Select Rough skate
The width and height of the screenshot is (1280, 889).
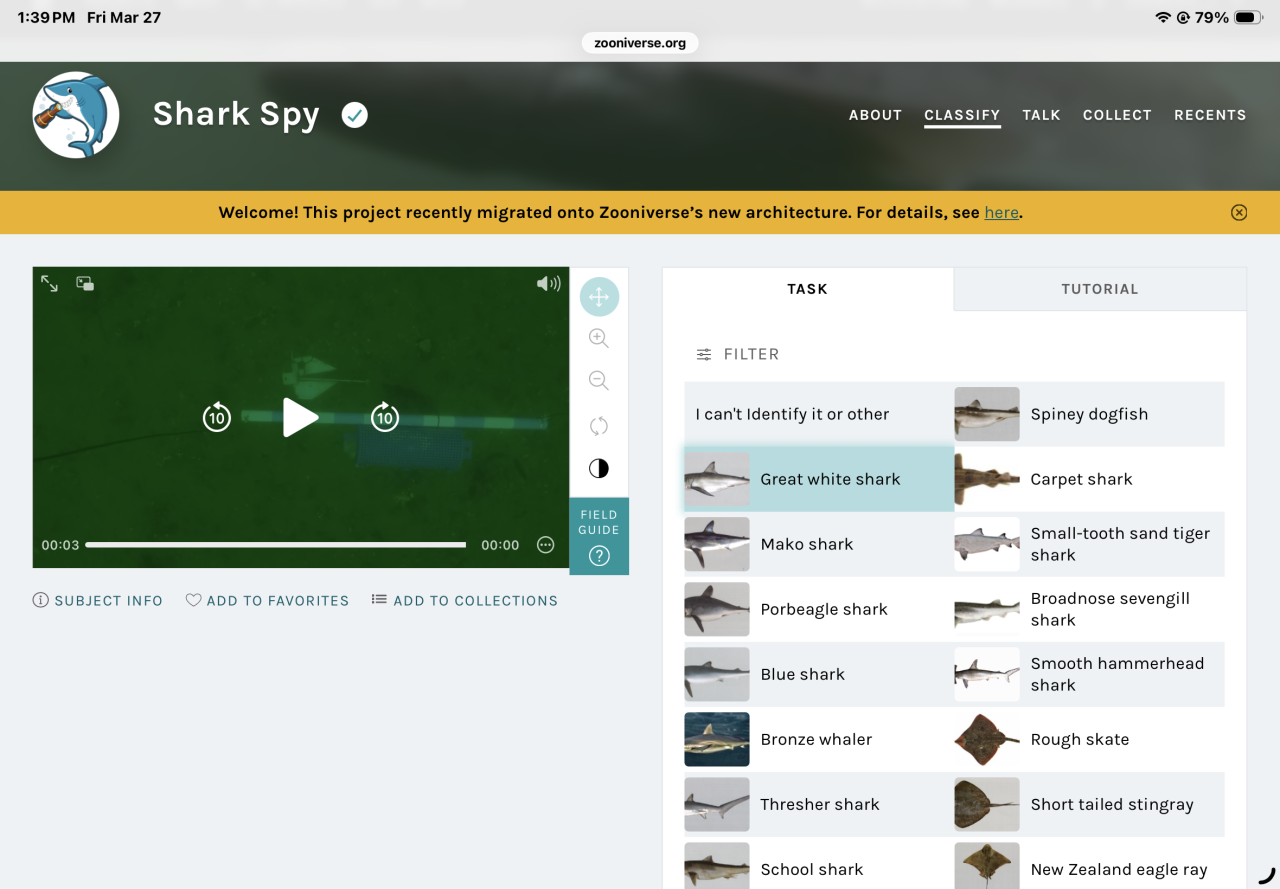click(1089, 739)
